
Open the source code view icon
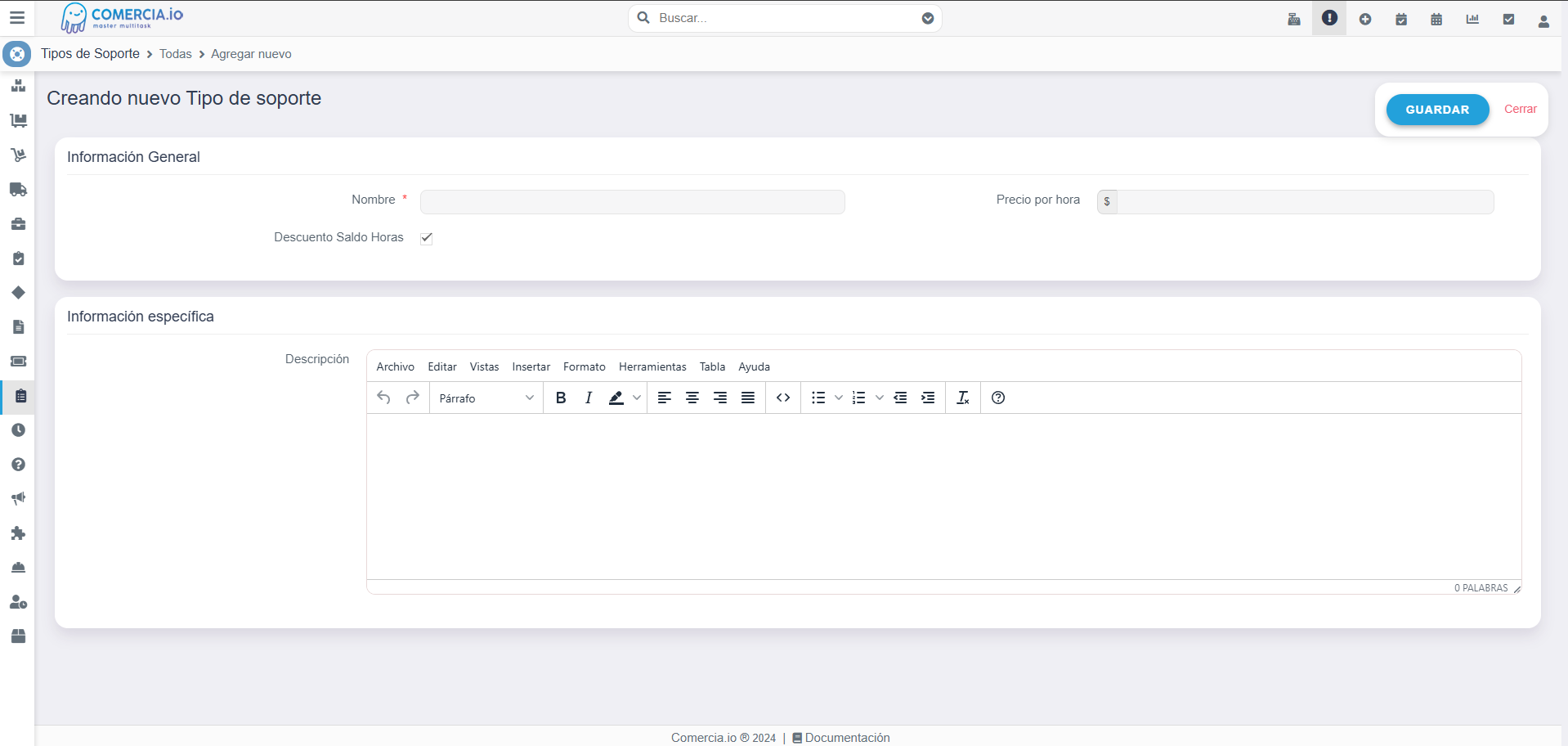783,398
